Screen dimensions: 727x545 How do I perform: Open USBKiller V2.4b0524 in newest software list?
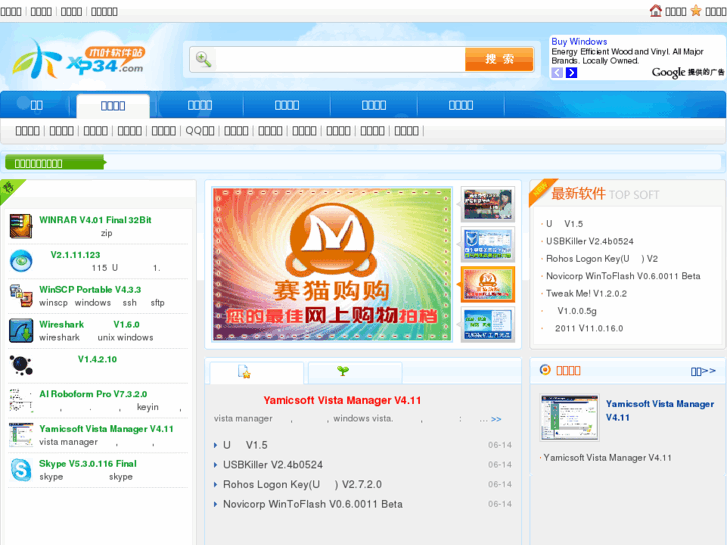coord(589,241)
